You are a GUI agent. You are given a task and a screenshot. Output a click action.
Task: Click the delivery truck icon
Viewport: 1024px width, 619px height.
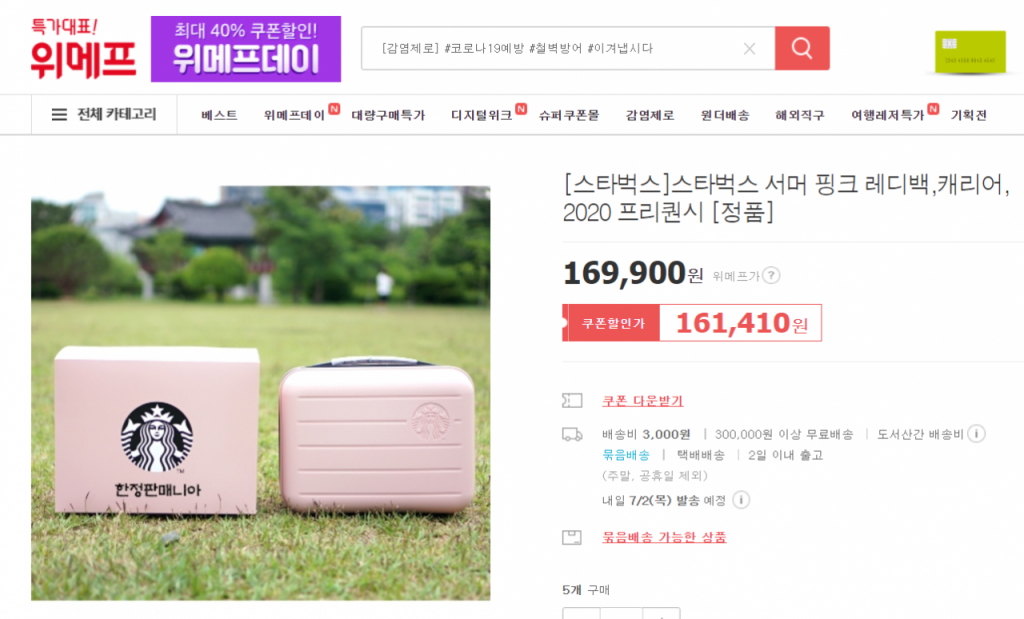[x=572, y=434]
